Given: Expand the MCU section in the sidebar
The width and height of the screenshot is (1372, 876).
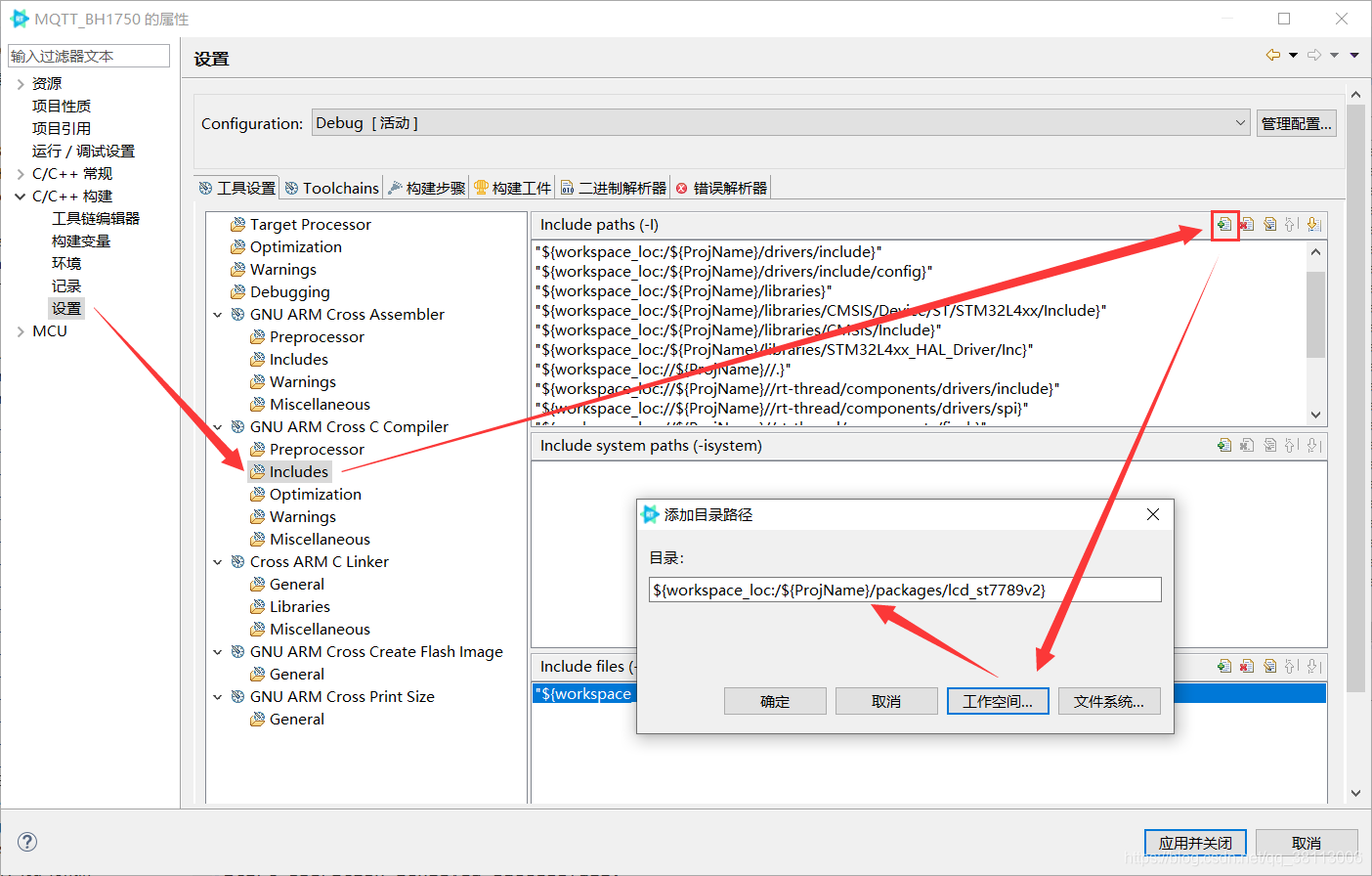Looking at the screenshot, I should pos(21,330).
